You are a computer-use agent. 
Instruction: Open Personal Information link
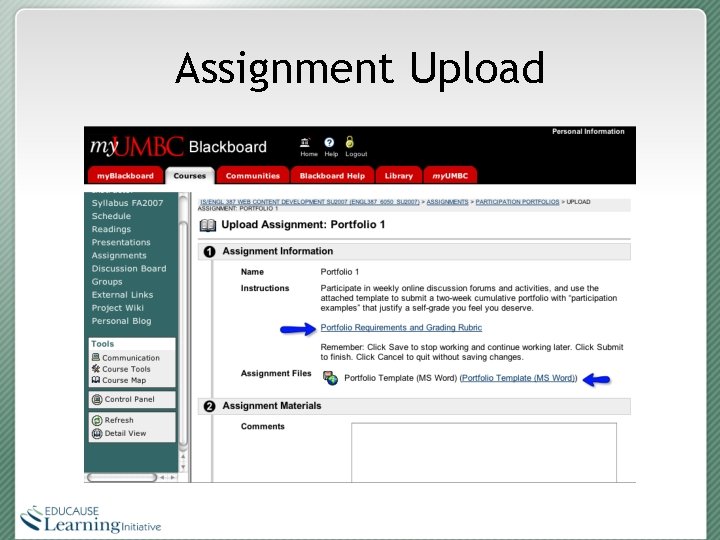[x=588, y=131]
